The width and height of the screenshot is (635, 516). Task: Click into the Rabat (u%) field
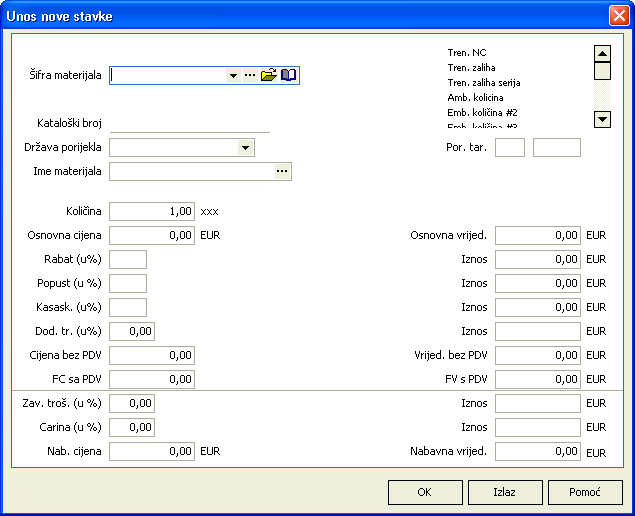pyautogui.click(x=128, y=260)
